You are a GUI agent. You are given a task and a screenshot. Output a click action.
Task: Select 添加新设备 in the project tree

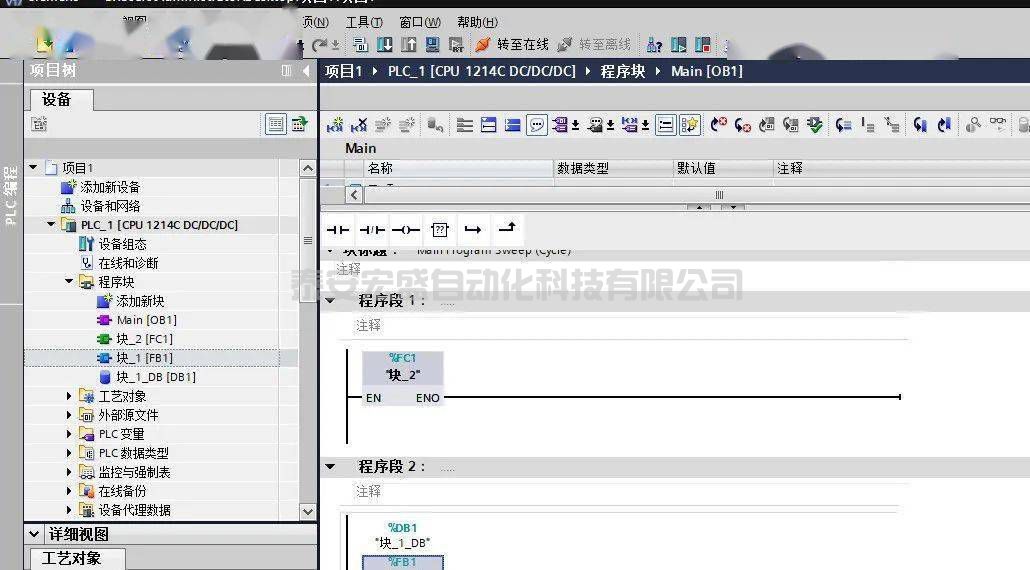tap(110, 187)
